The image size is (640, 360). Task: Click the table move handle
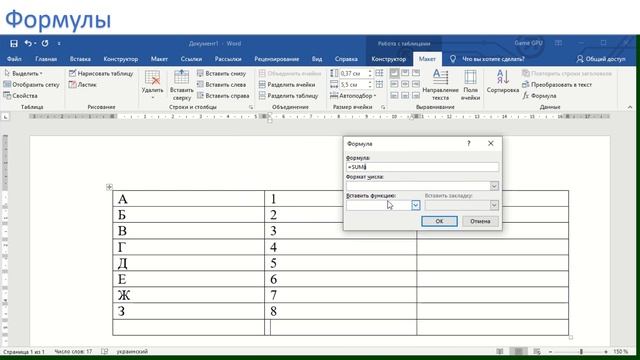(109, 187)
